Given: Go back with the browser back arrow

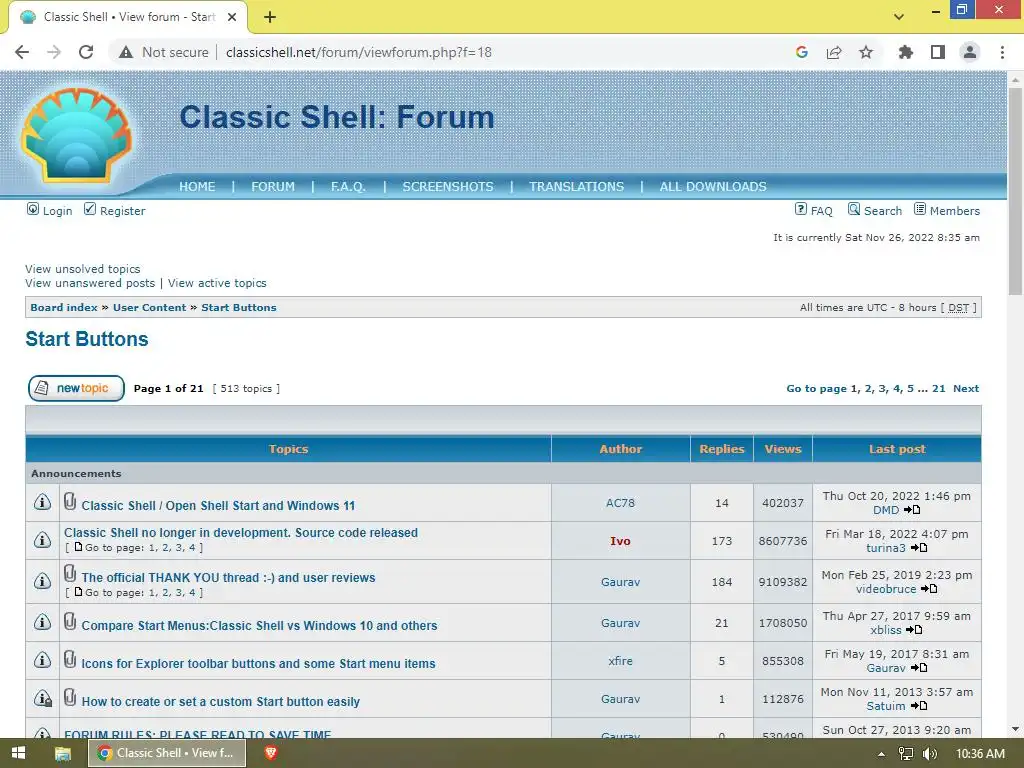Looking at the screenshot, I should click(22, 52).
